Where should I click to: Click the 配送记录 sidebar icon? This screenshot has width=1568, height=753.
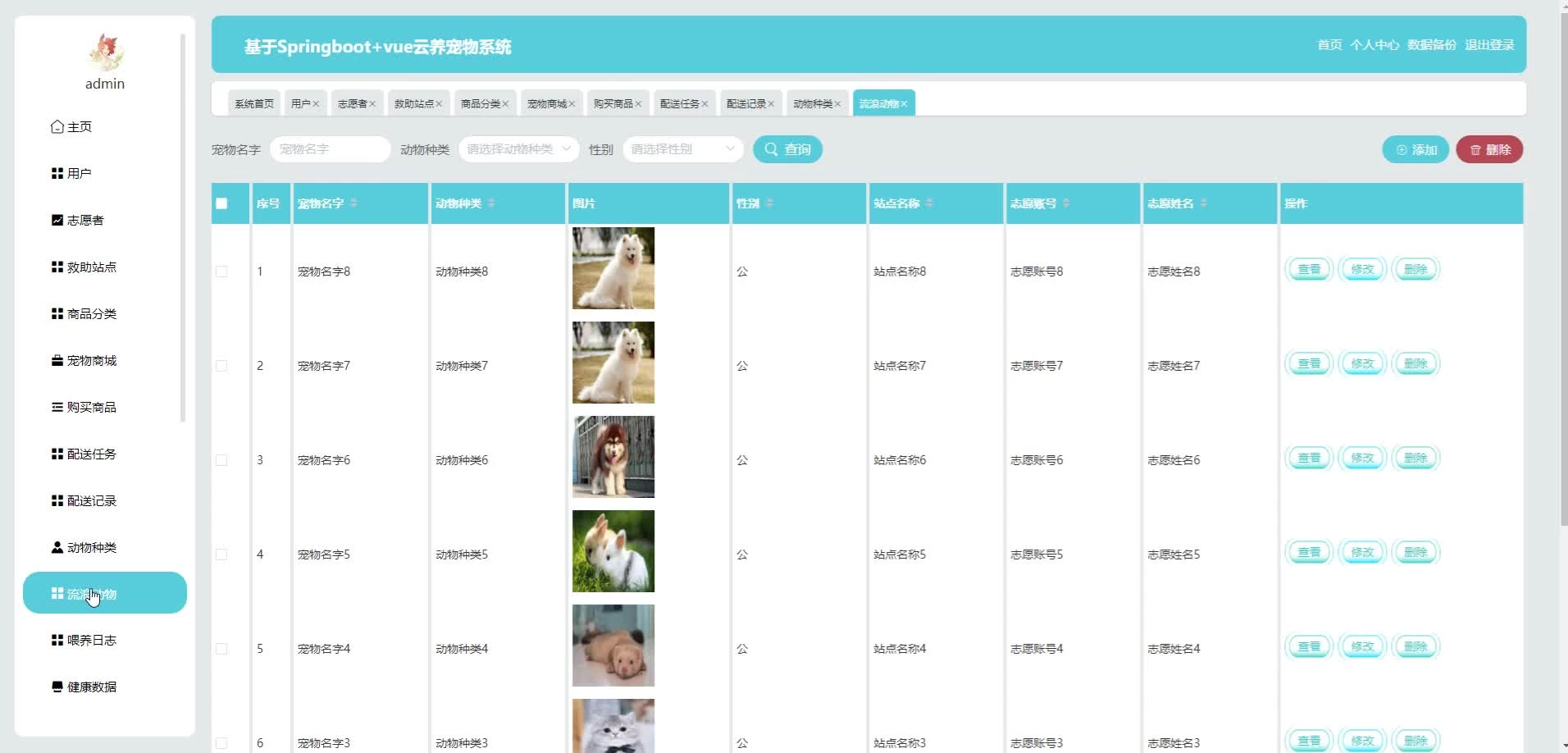(57, 501)
